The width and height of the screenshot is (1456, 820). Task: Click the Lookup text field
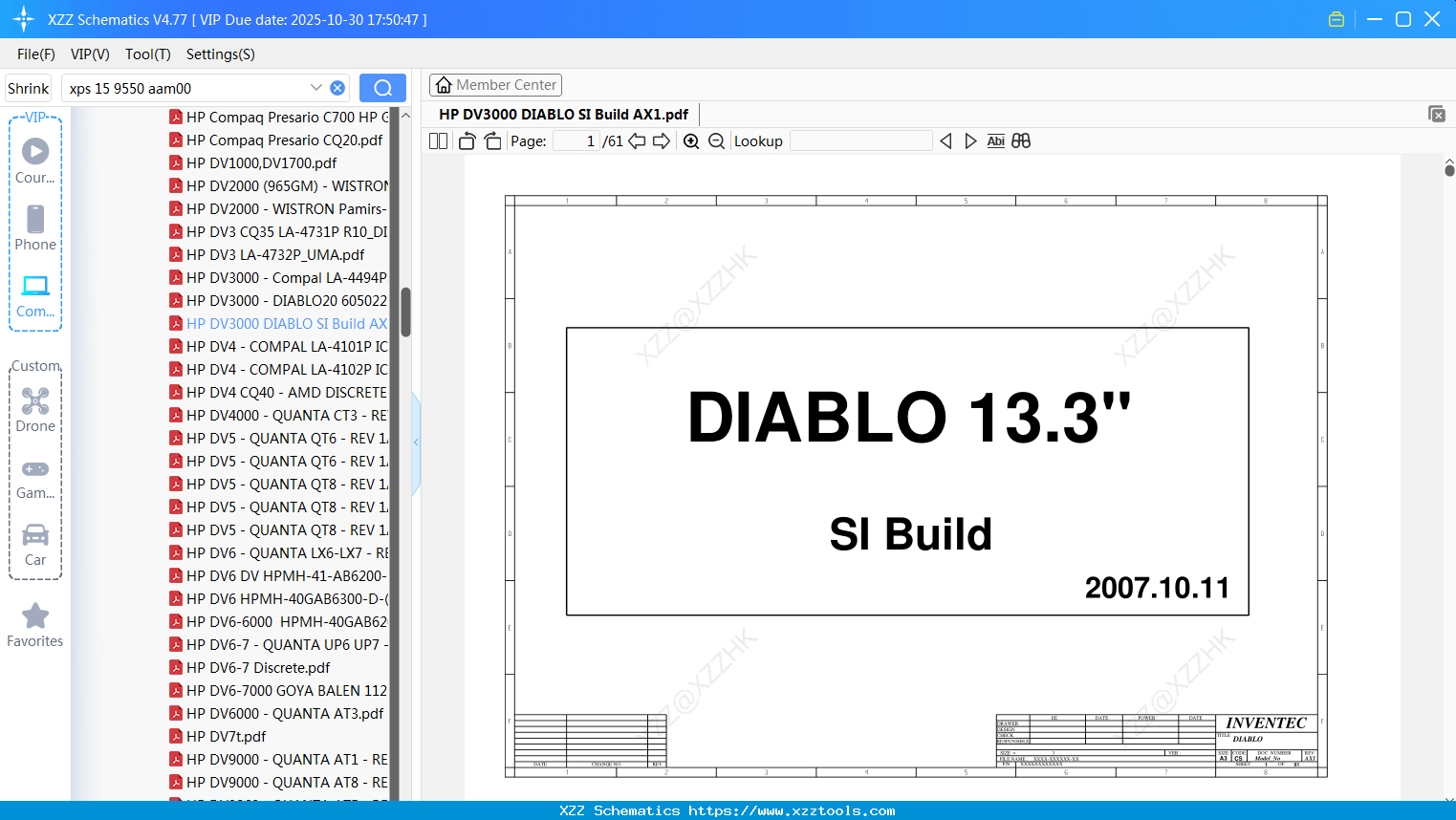point(860,140)
